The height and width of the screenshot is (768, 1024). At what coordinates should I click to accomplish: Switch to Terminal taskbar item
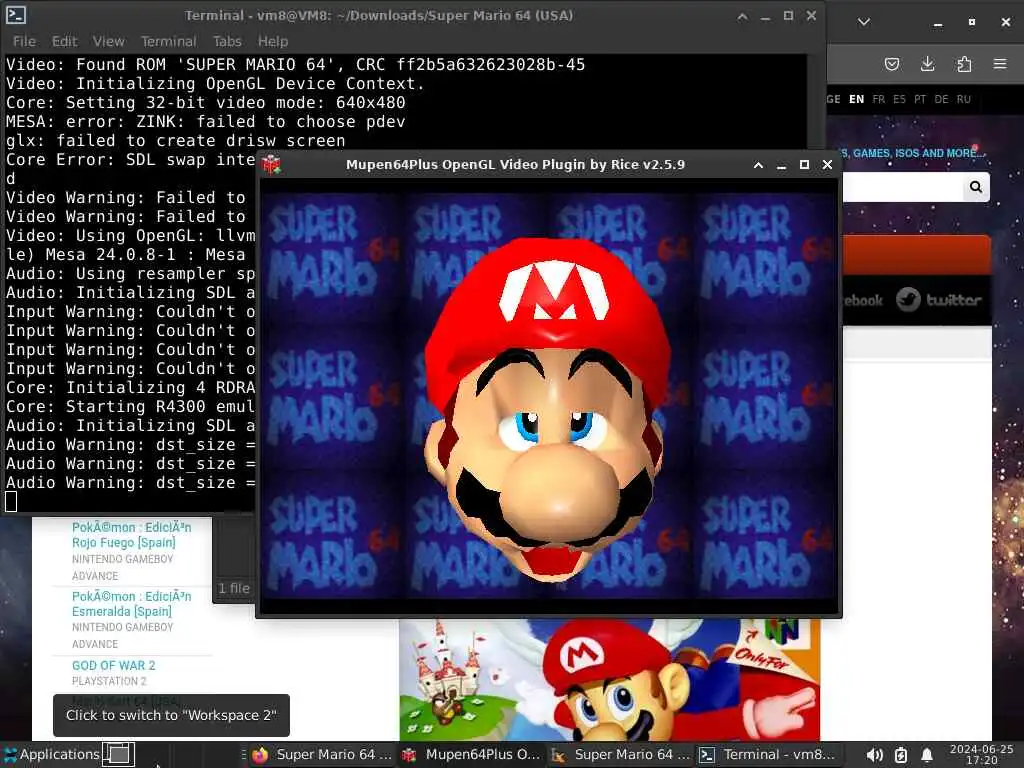pos(768,754)
